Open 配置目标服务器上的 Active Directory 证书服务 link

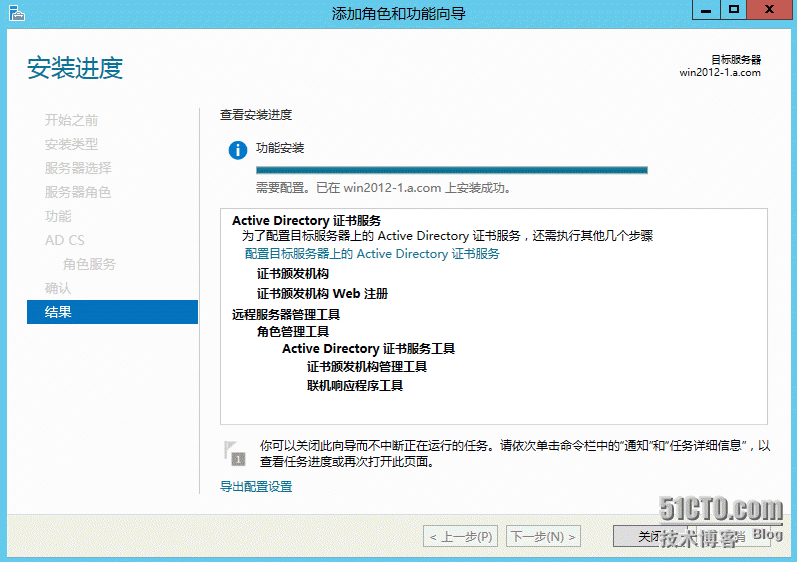[372, 254]
